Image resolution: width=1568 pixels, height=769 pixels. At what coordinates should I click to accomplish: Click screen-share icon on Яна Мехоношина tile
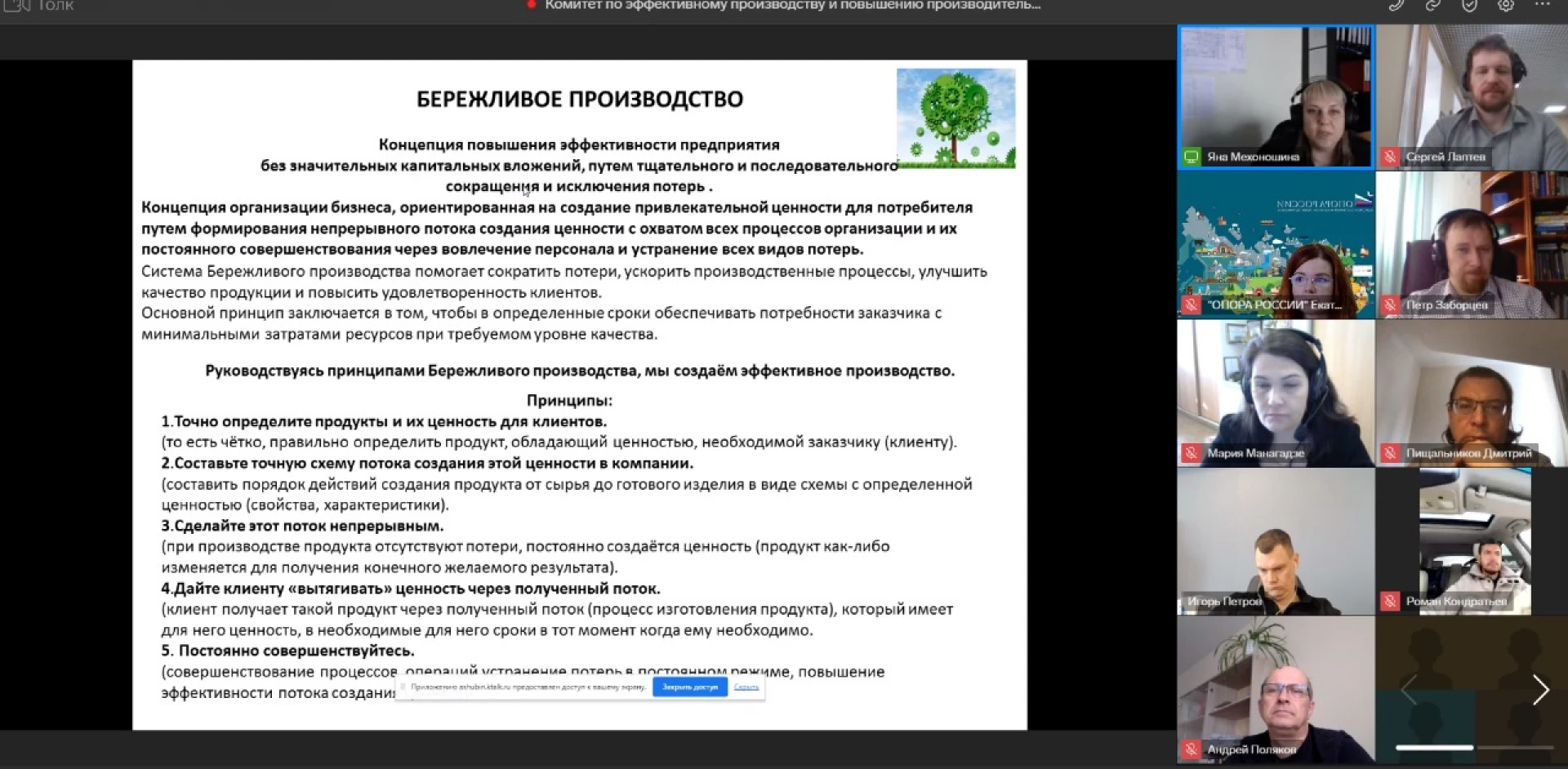tap(1192, 157)
